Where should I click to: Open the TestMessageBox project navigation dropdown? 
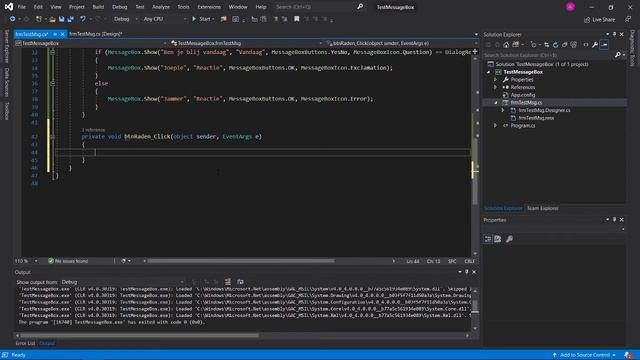91,43
